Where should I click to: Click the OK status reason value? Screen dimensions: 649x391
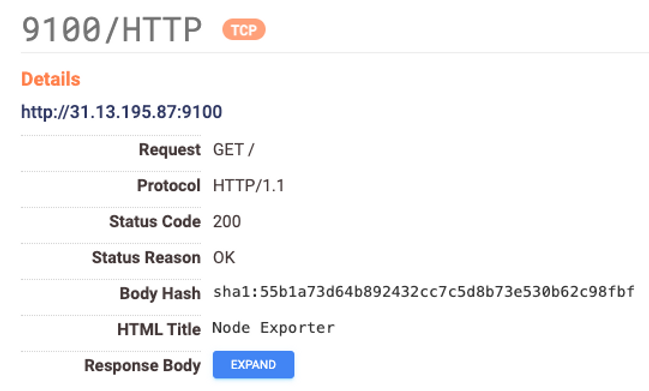pyautogui.click(x=224, y=257)
